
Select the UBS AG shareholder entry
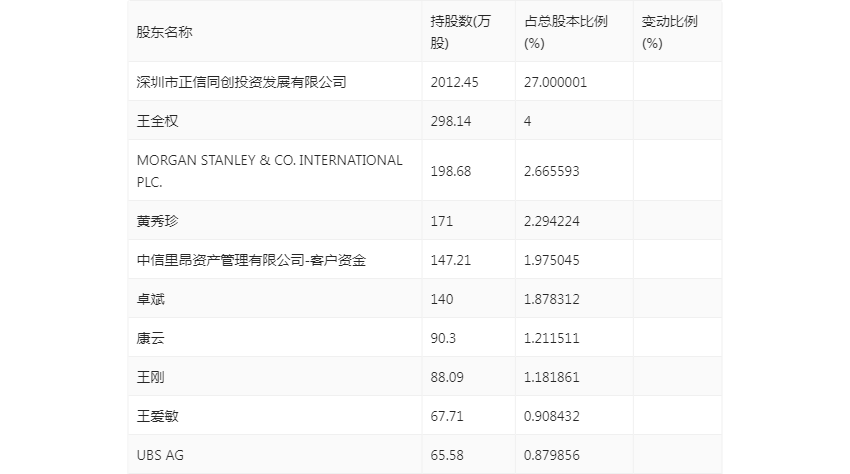click(x=160, y=455)
